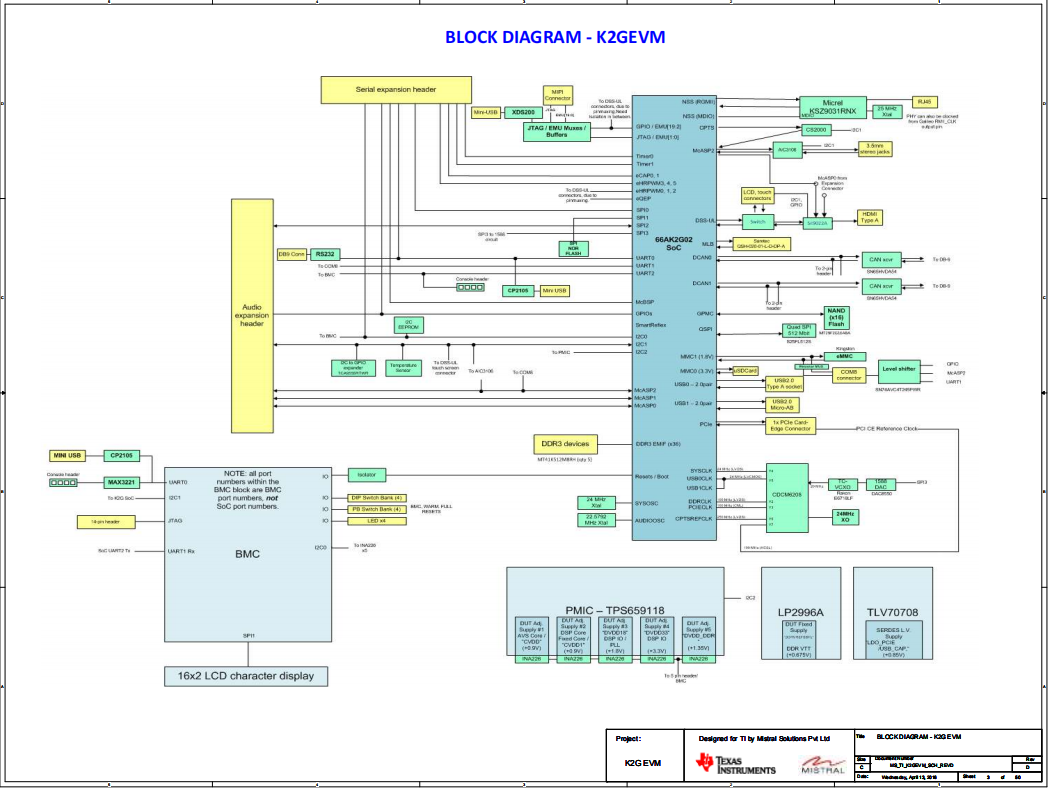Click the MINI USB block left of BMC
The width and height of the screenshot is (1051, 789).
pos(67,456)
